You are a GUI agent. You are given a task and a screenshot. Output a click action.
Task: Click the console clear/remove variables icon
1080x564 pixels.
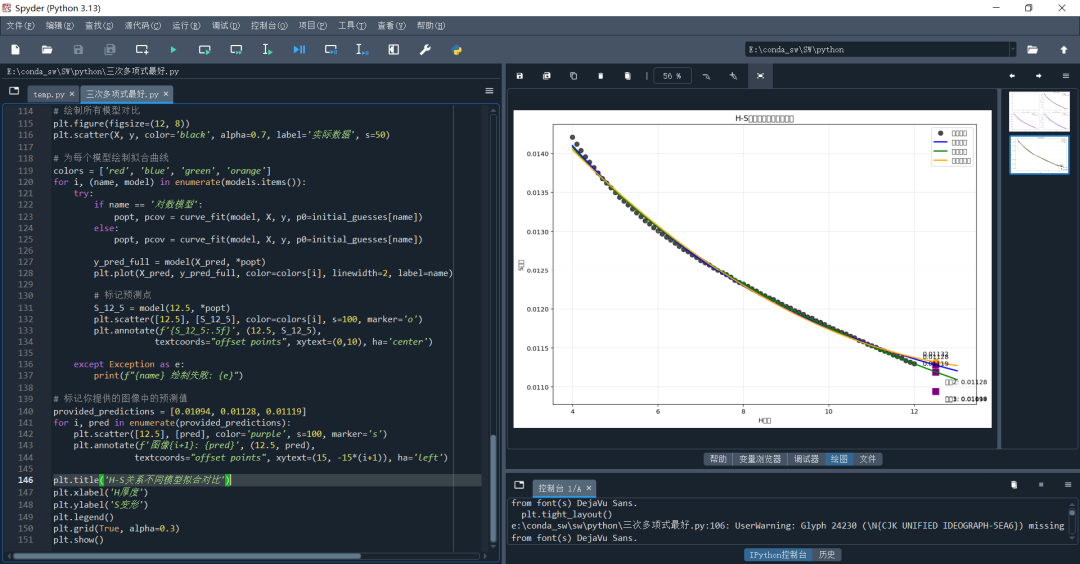coord(1014,485)
